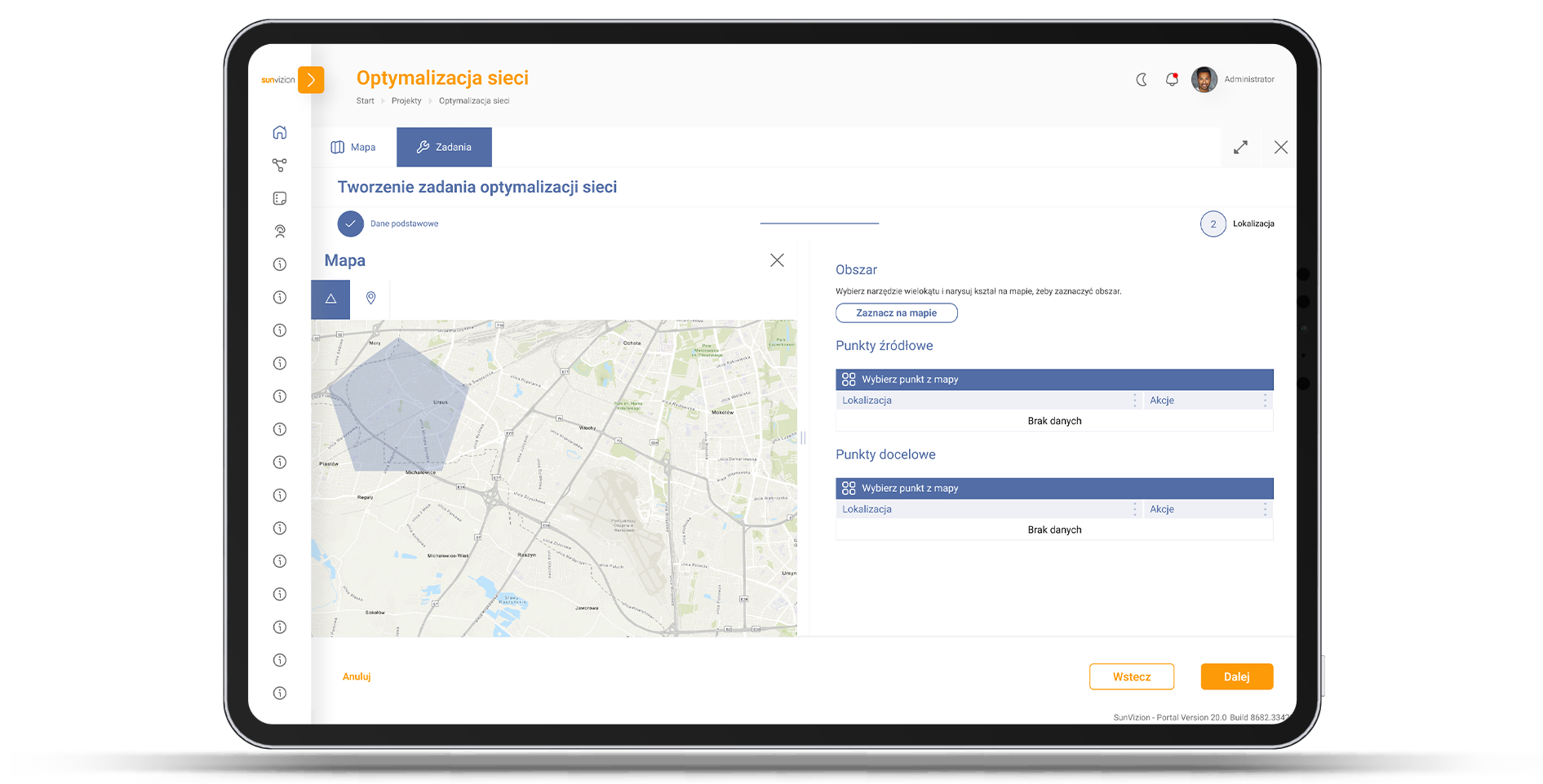Viewport: 1543px width, 784px height.
Task: Go to the Dane podstawowe completed step
Action: (x=351, y=224)
